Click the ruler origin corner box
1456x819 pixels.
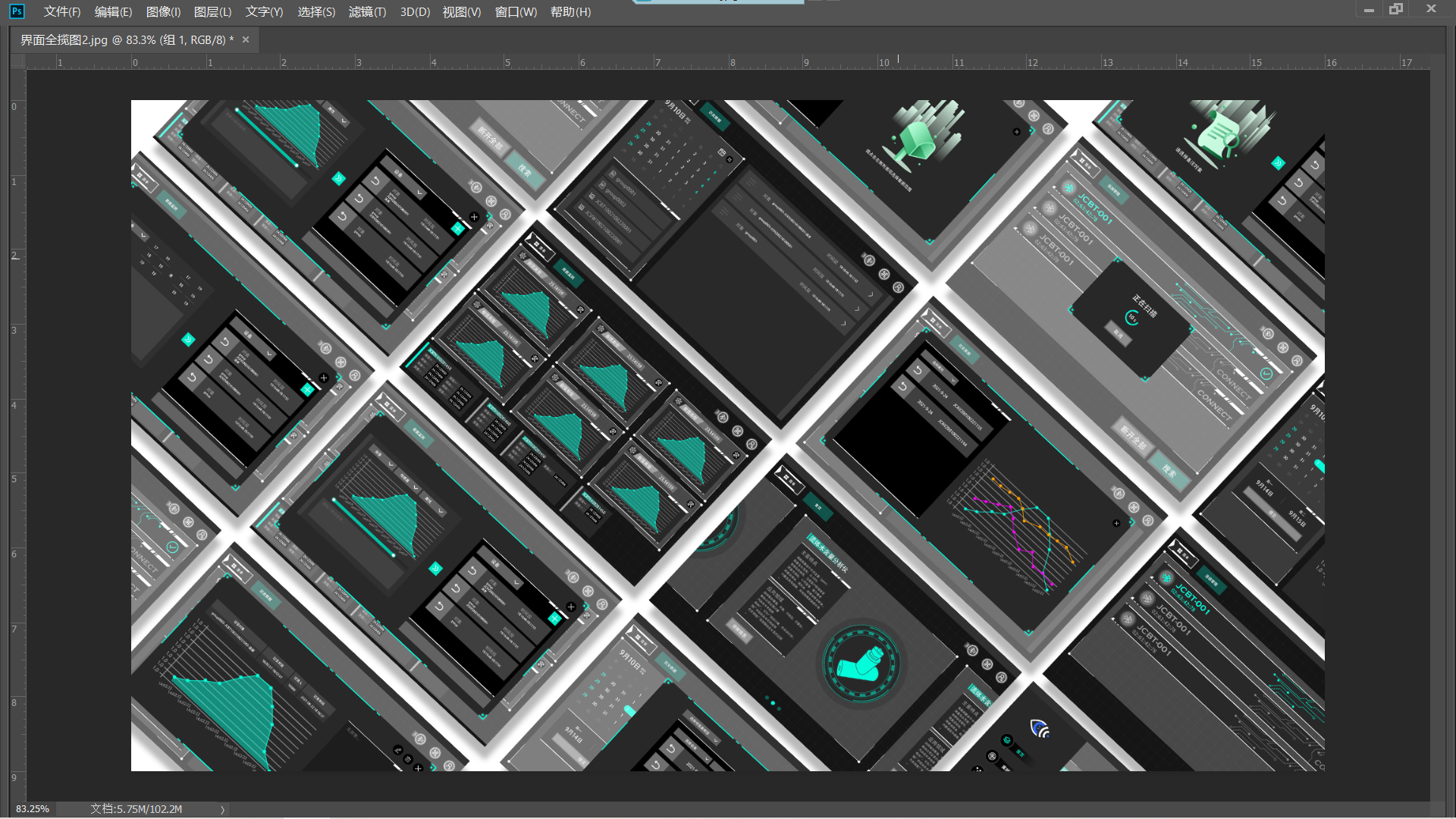click(x=18, y=61)
